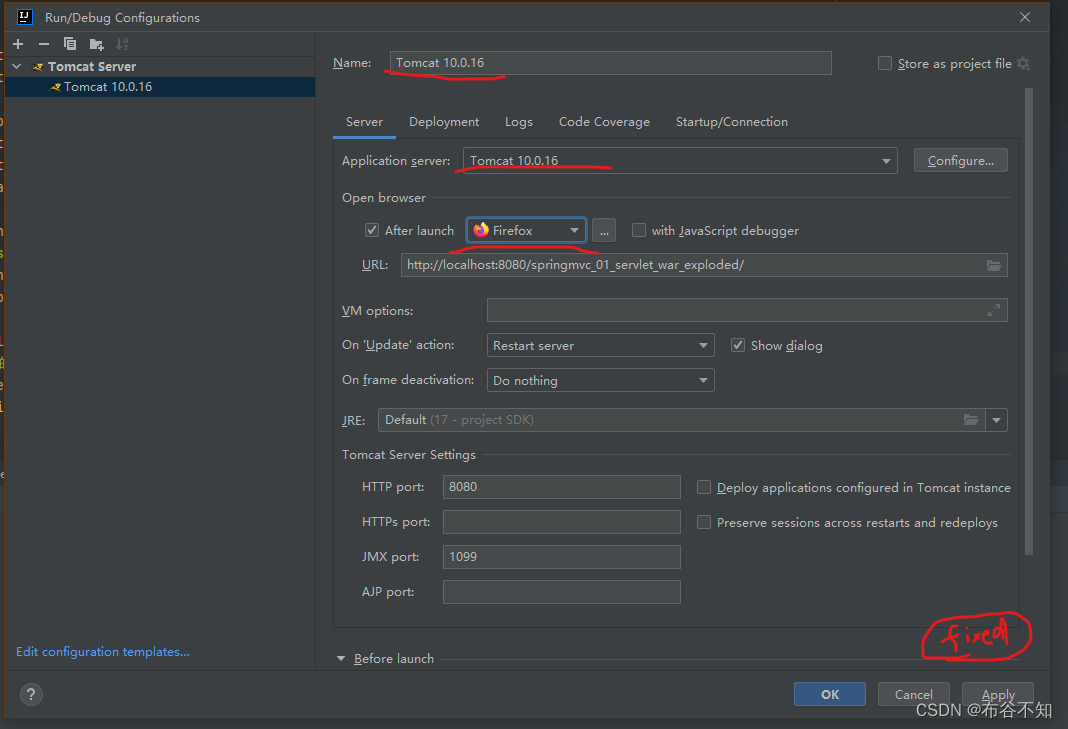Screen dimensions: 1068x729
Task: Open JRE dropdown arrow
Action: [x=996, y=420]
